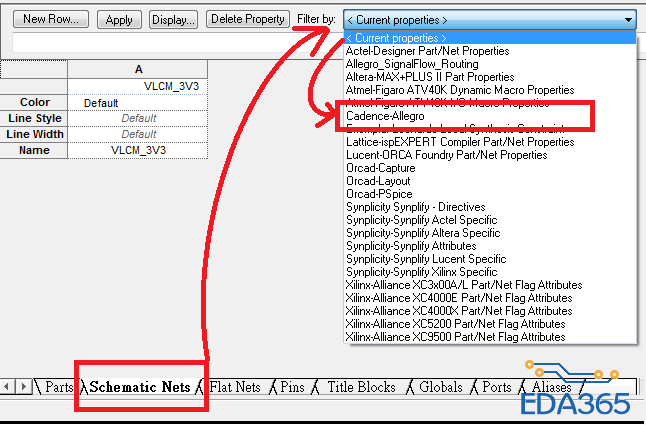
Task: Click the Color value cell Default
Action: [x=138, y=103]
